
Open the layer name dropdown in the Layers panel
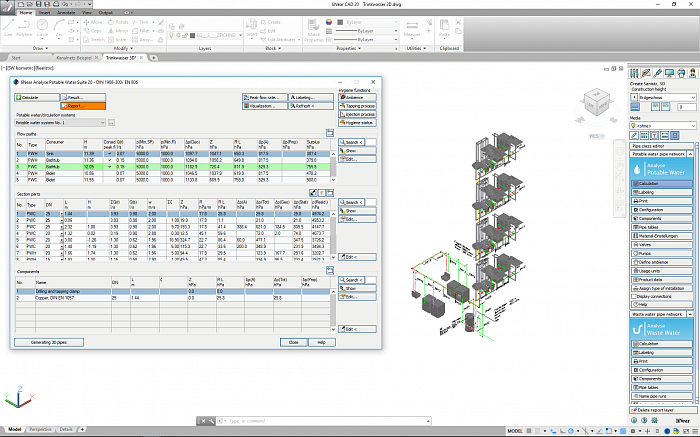240,35
